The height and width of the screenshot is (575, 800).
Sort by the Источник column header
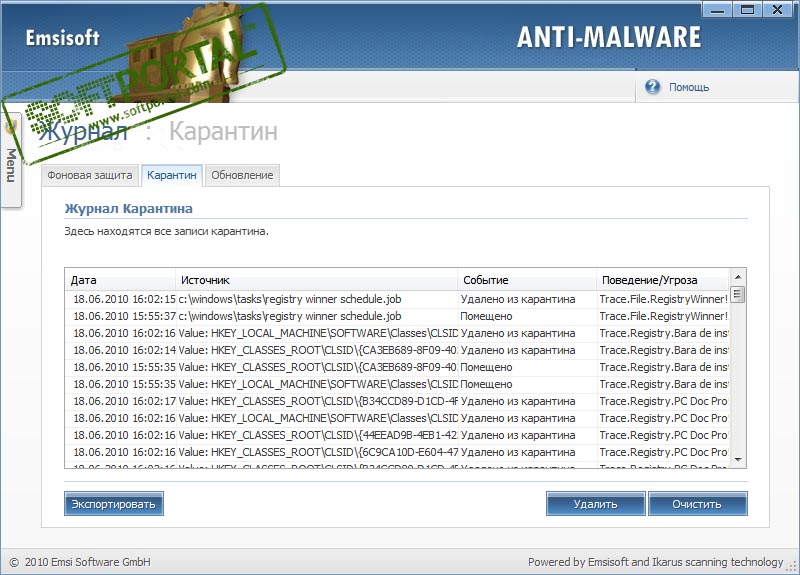pyautogui.click(x=316, y=280)
